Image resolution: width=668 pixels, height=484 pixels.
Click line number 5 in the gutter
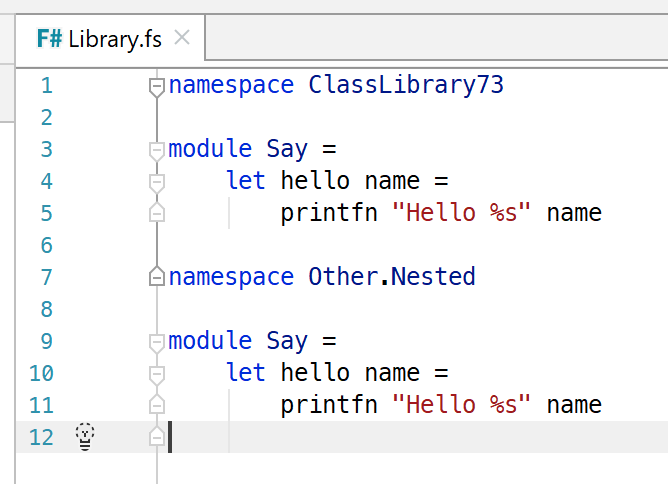pos(47,213)
